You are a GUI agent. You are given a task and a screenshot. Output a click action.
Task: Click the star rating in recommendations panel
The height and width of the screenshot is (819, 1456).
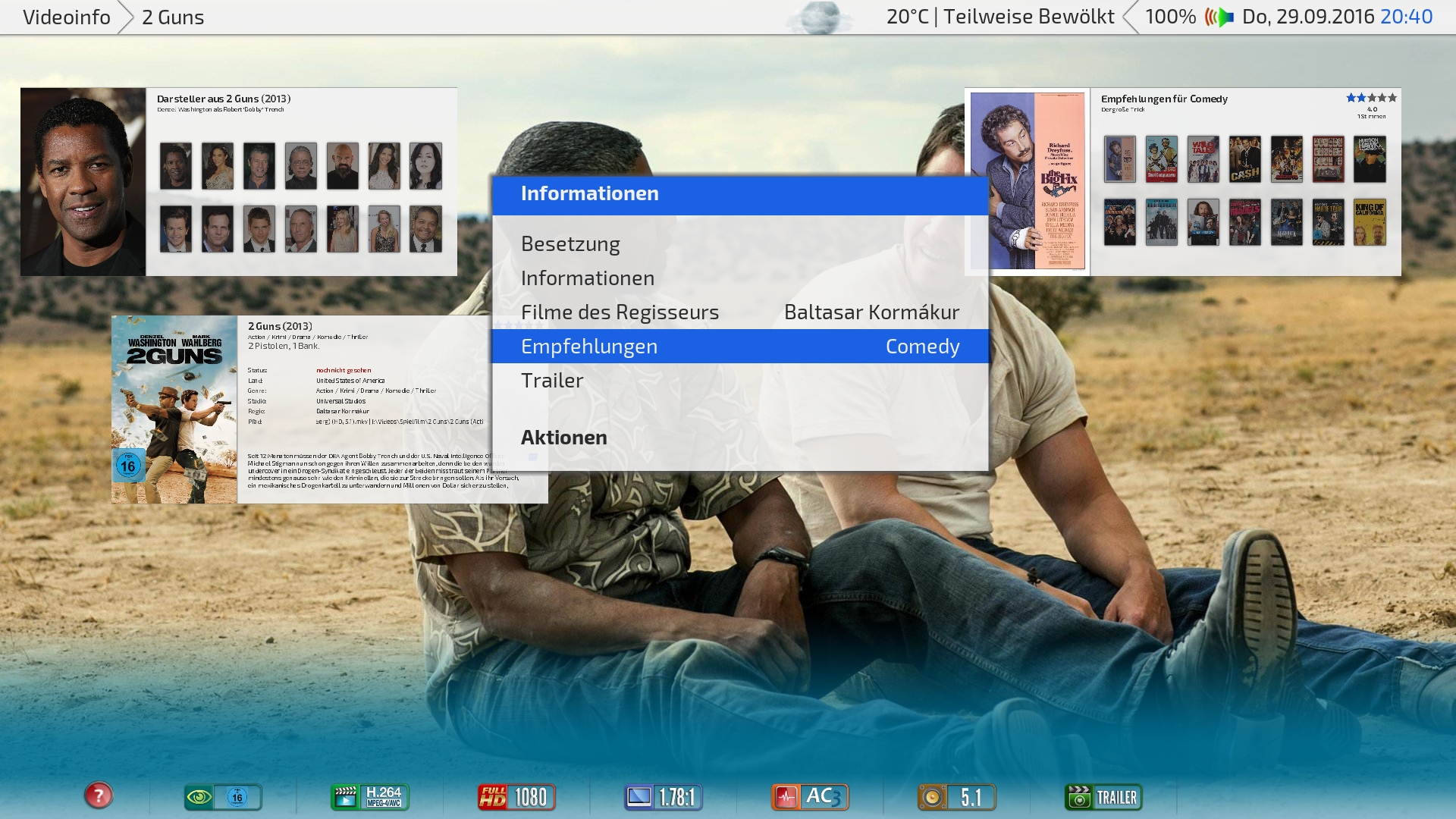pyautogui.click(x=1371, y=98)
